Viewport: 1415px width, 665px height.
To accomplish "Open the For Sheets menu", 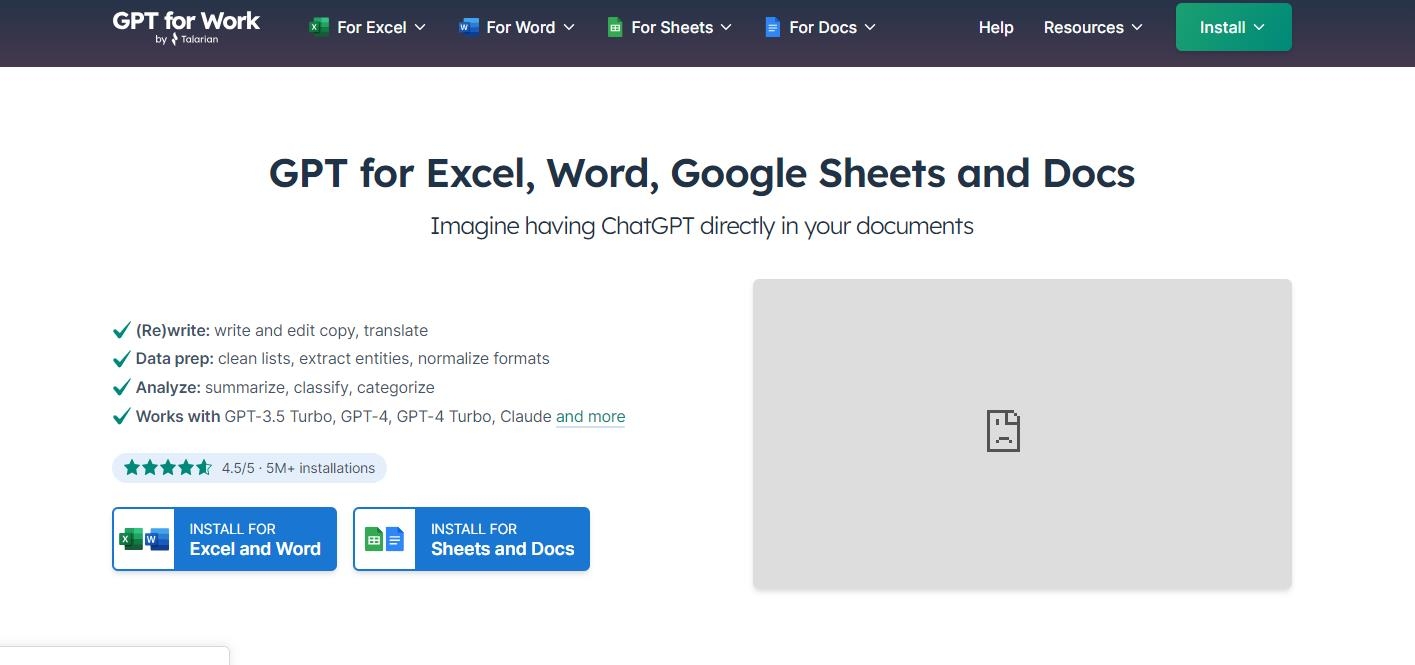I will [670, 27].
